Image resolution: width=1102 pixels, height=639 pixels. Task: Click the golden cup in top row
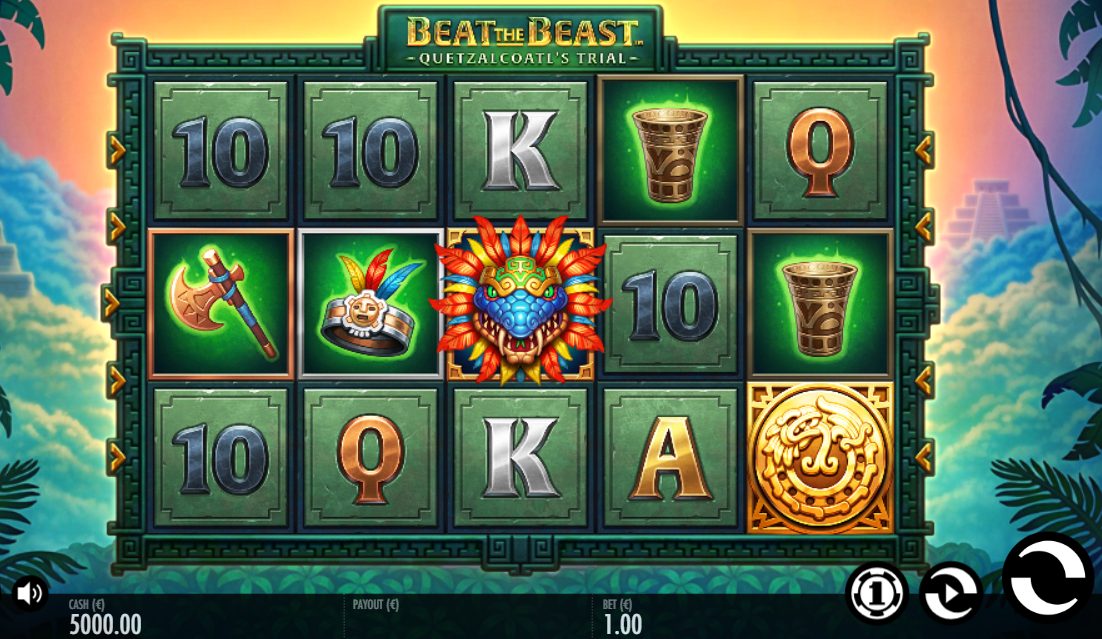pos(670,150)
